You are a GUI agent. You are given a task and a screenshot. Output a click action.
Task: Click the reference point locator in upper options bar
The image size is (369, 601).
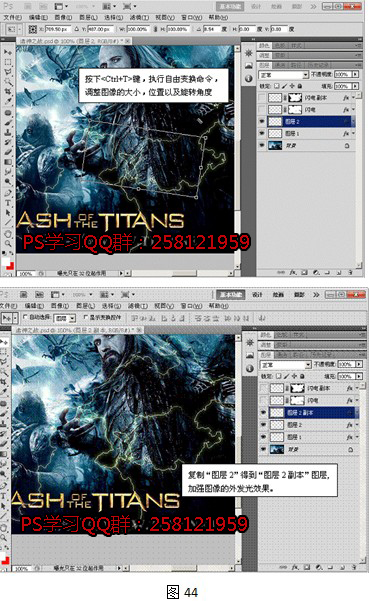click(x=33, y=29)
